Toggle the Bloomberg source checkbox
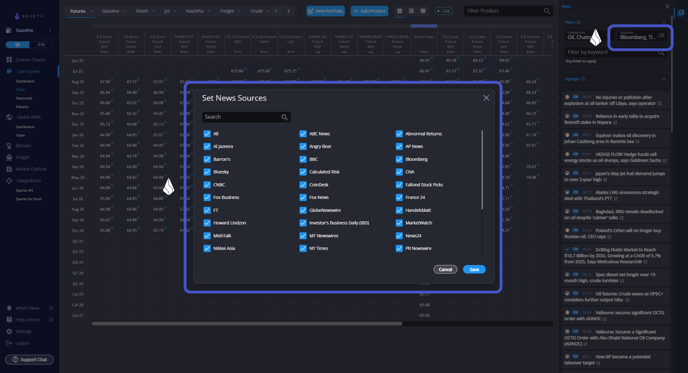 pyautogui.click(x=399, y=159)
